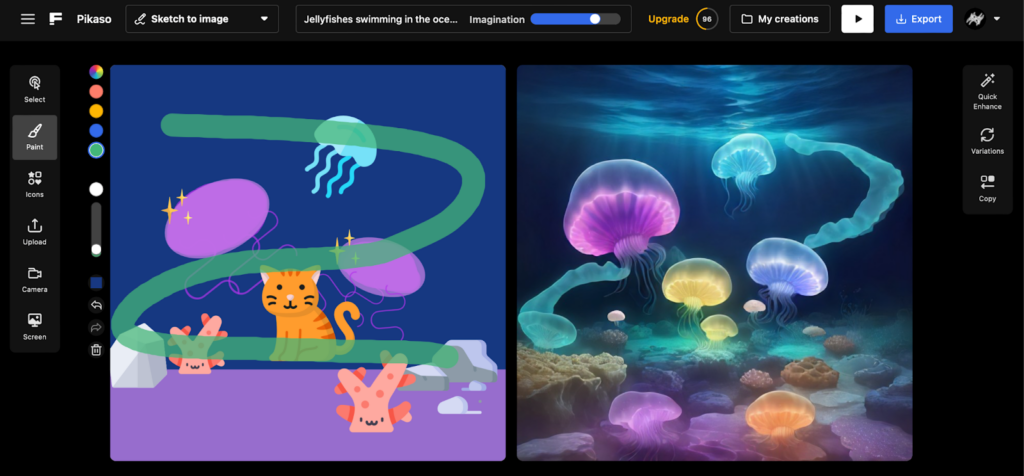Open the Icons library tool
The image size is (1024, 476).
[x=35, y=184]
